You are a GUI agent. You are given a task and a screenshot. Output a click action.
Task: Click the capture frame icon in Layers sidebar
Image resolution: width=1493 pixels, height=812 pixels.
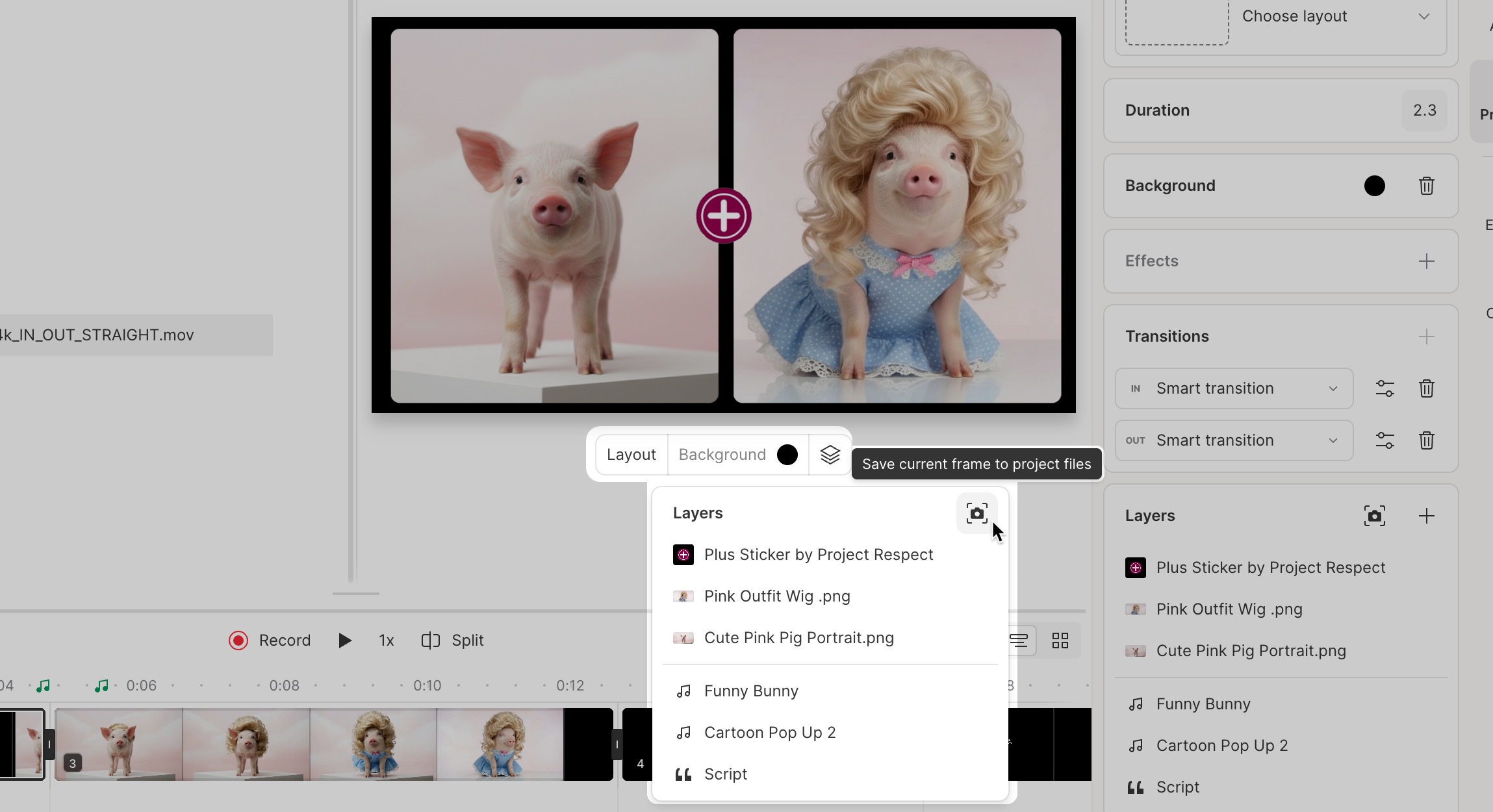(1374, 516)
